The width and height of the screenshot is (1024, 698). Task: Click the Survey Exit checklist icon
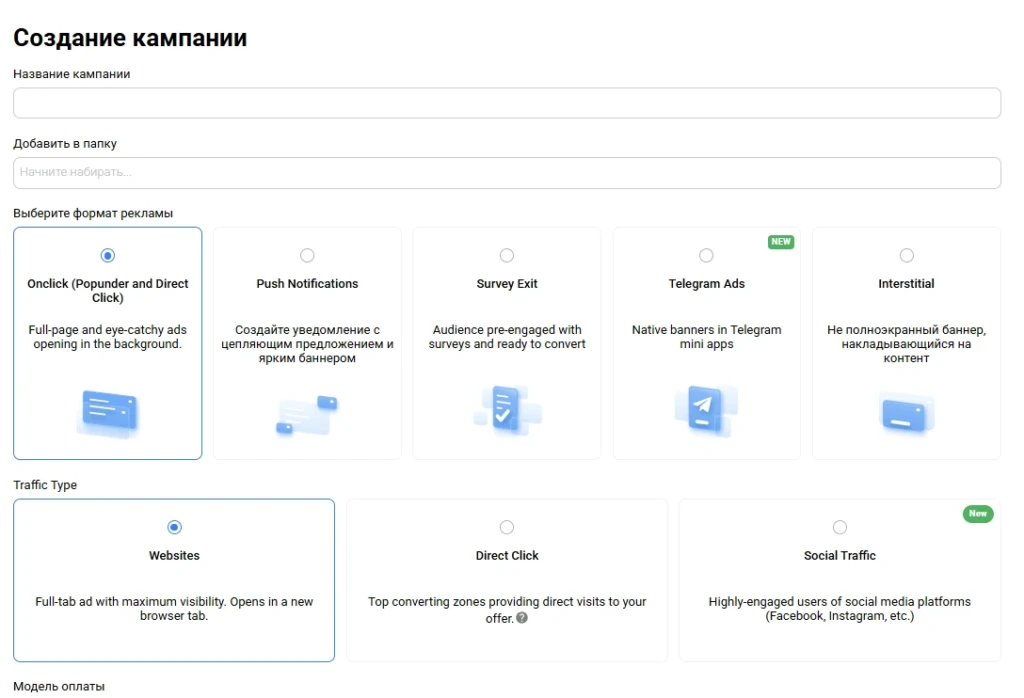pyautogui.click(x=507, y=411)
